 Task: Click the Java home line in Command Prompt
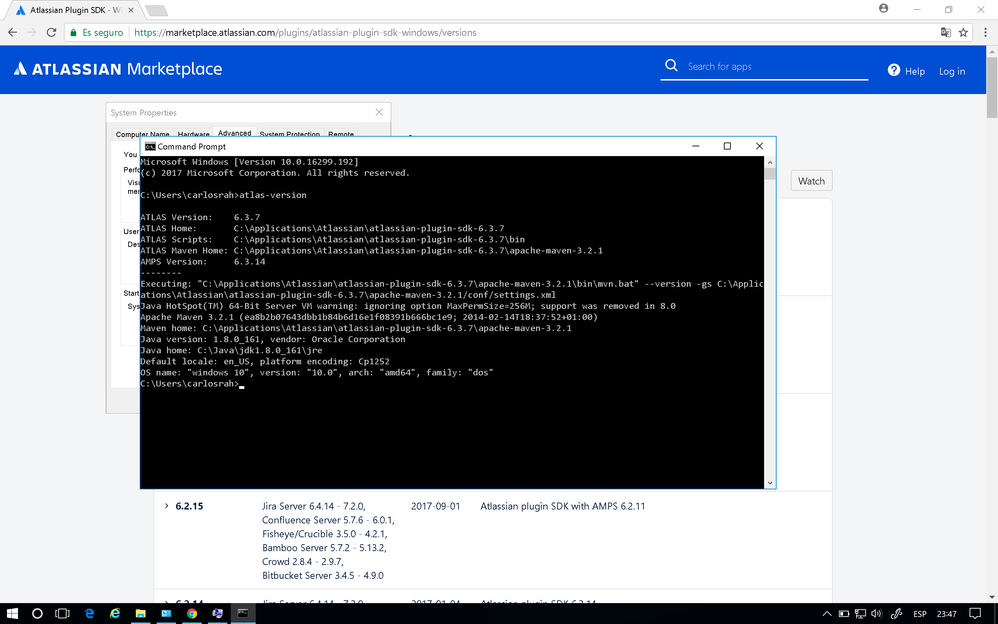click(231, 350)
